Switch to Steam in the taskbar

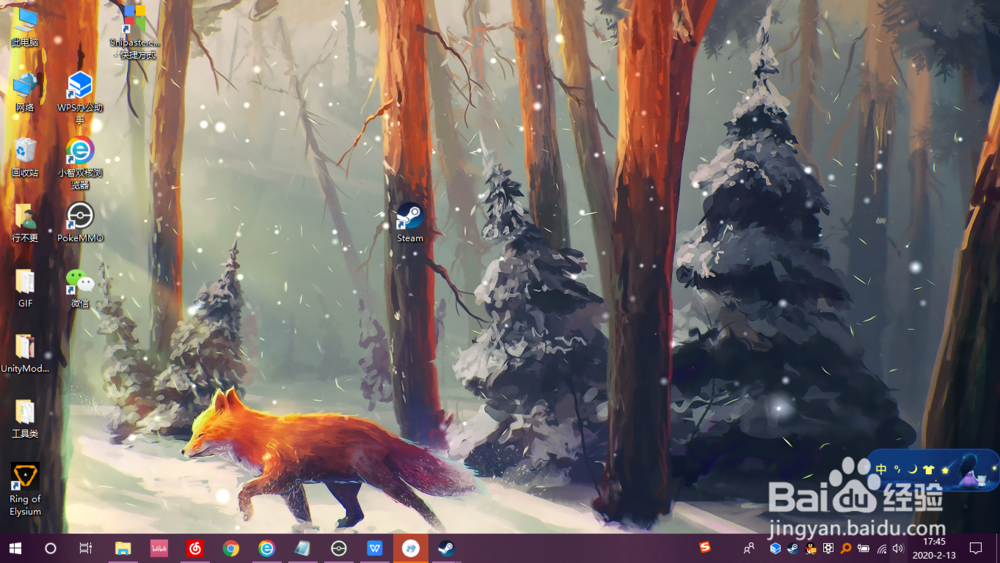tap(446, 548)
